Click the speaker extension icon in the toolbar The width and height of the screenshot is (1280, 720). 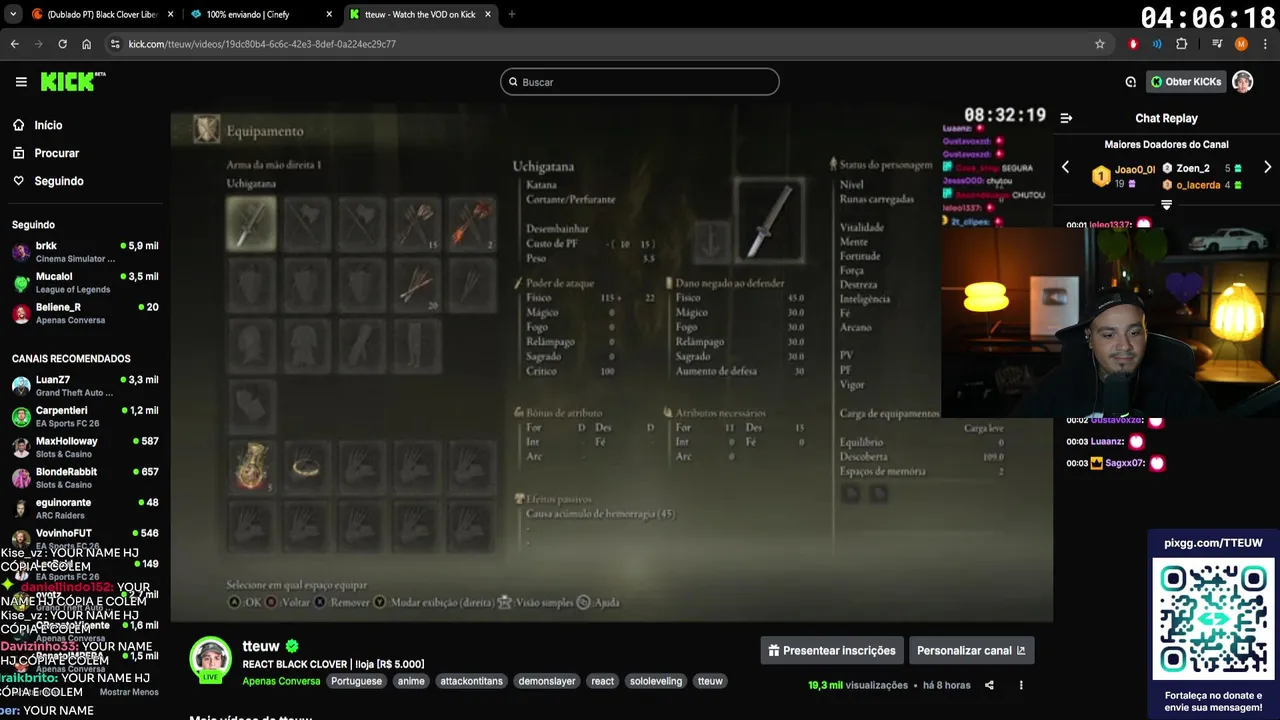1157,44
